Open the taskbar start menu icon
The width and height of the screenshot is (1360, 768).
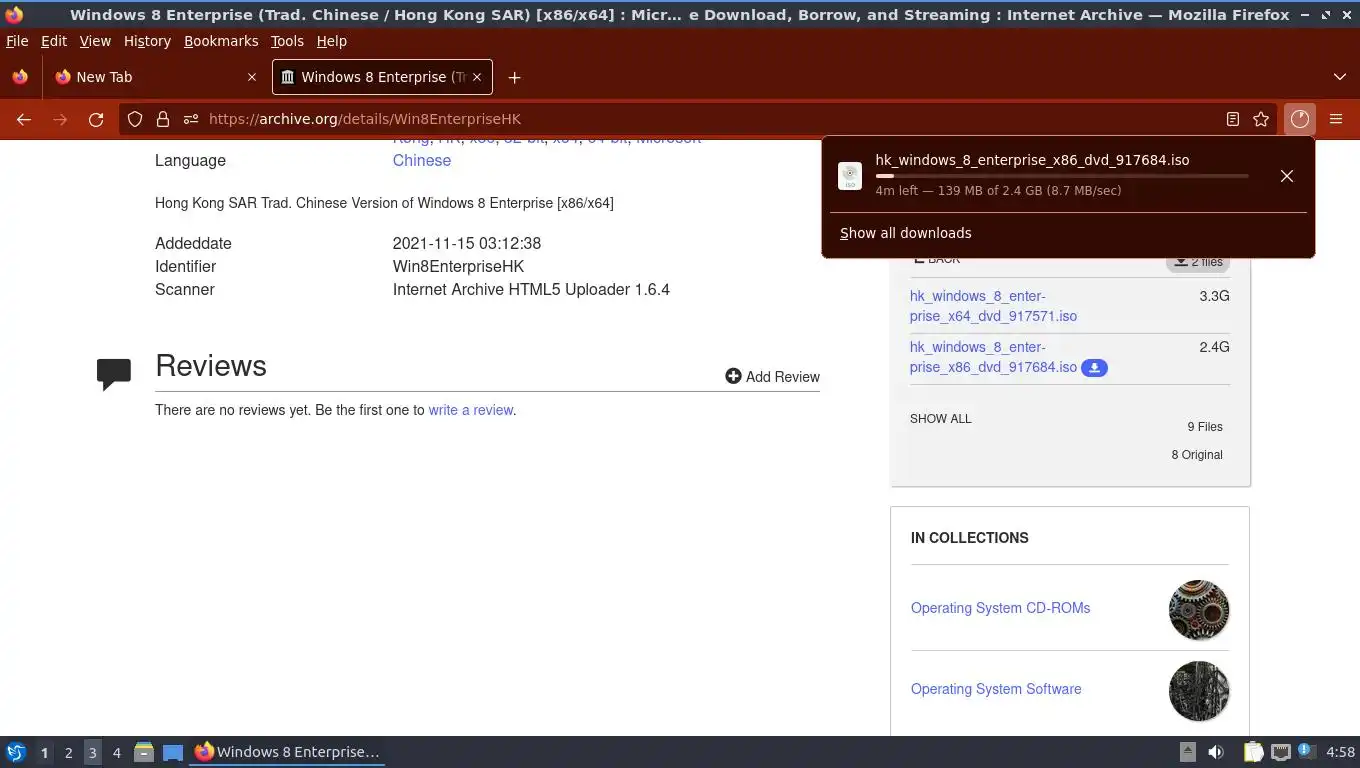coord(16,752)
